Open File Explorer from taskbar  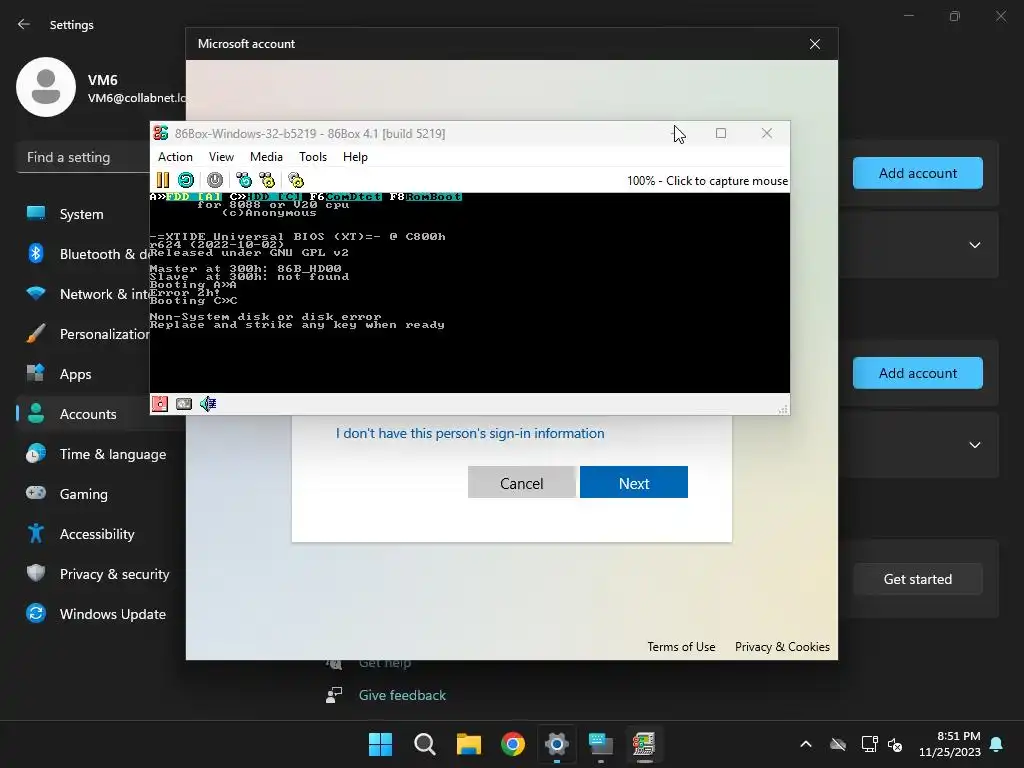469,744
